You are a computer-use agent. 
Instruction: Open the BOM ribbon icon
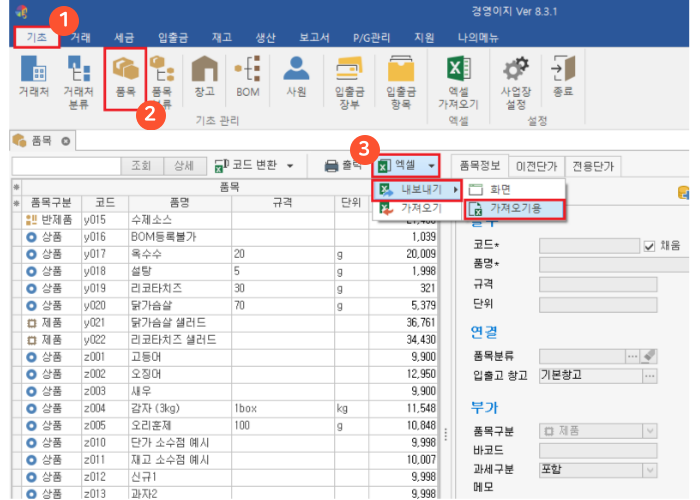247,77
